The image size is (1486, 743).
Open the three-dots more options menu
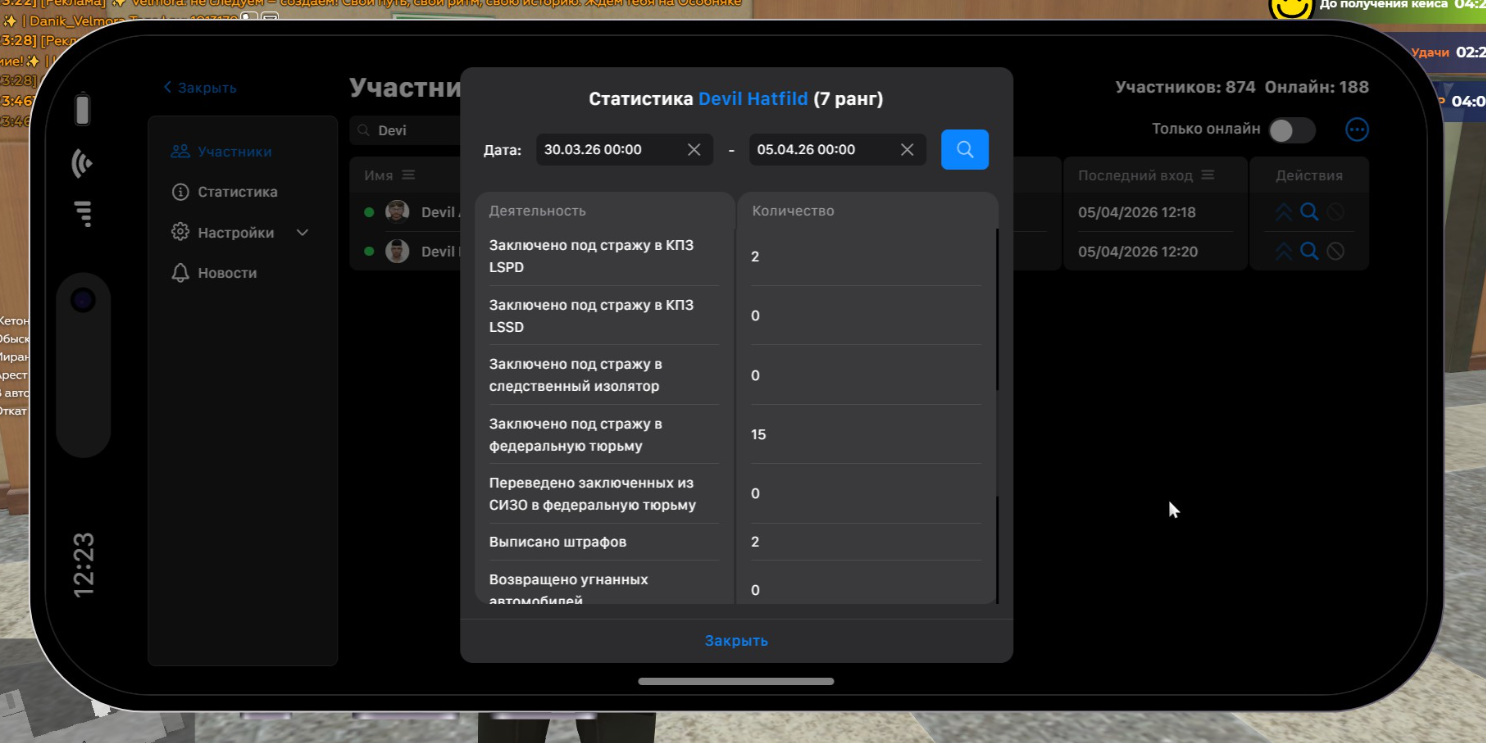coord(1356,129)
